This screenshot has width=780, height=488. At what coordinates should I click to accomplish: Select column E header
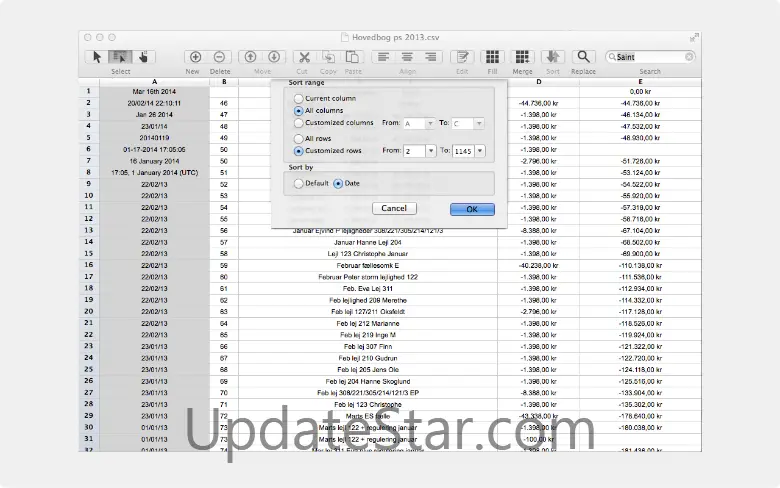[x=640, y=82]
